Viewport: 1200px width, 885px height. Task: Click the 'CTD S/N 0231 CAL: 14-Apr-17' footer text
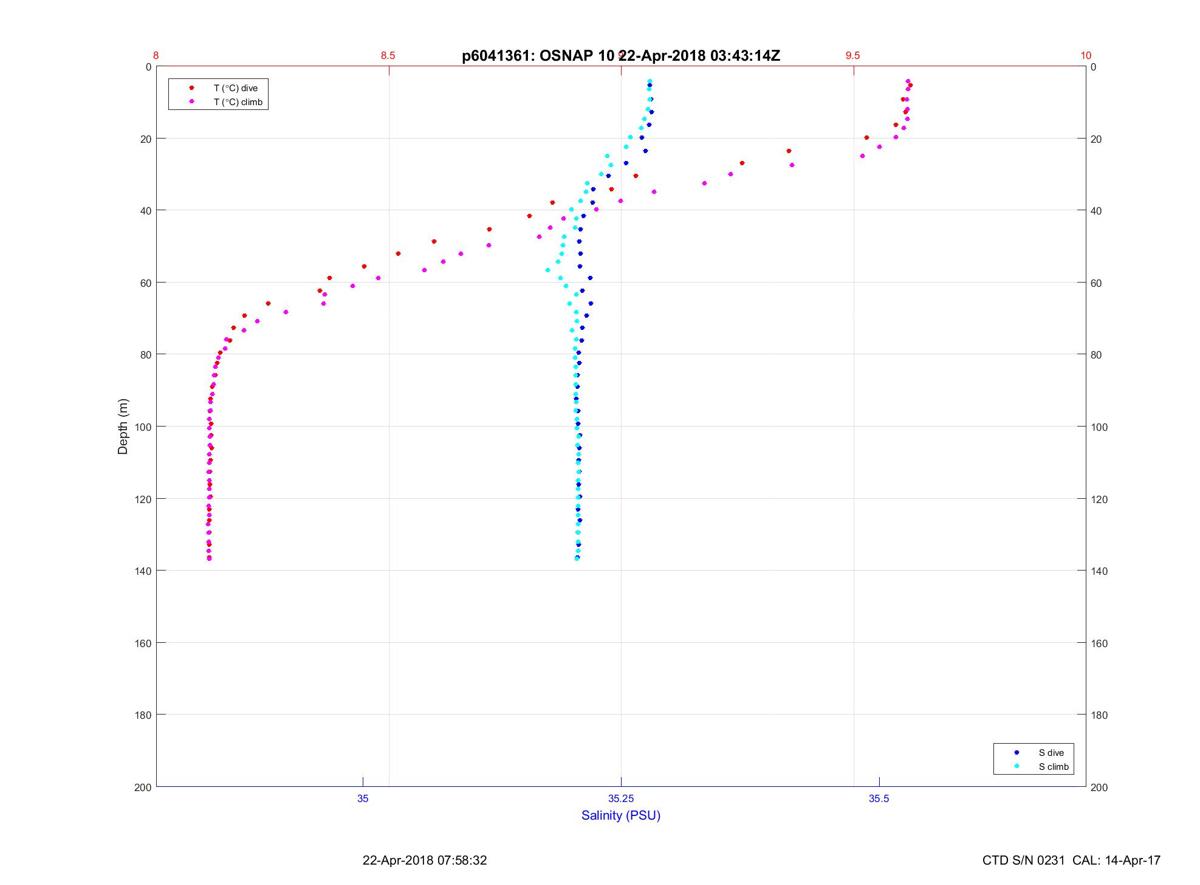click(1071, 860)
